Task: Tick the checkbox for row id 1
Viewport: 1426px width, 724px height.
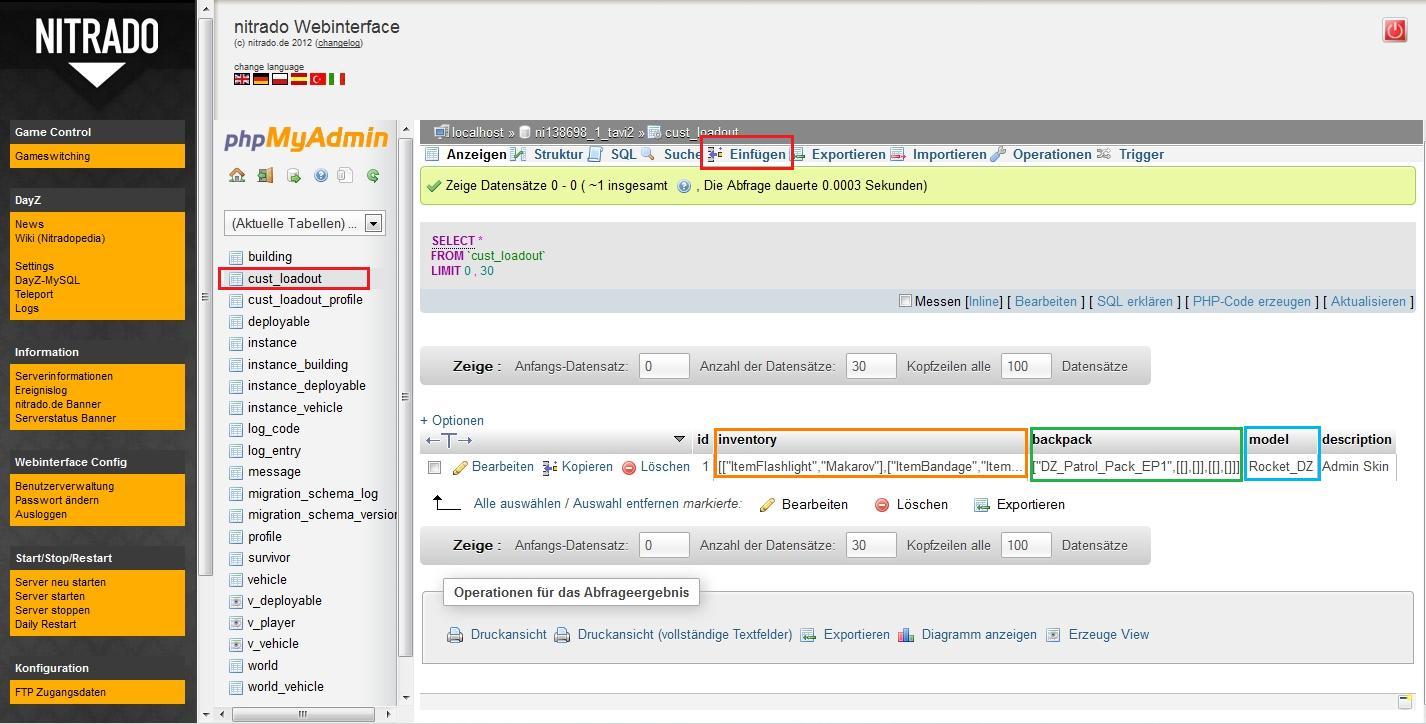Action: click(434, 467)
